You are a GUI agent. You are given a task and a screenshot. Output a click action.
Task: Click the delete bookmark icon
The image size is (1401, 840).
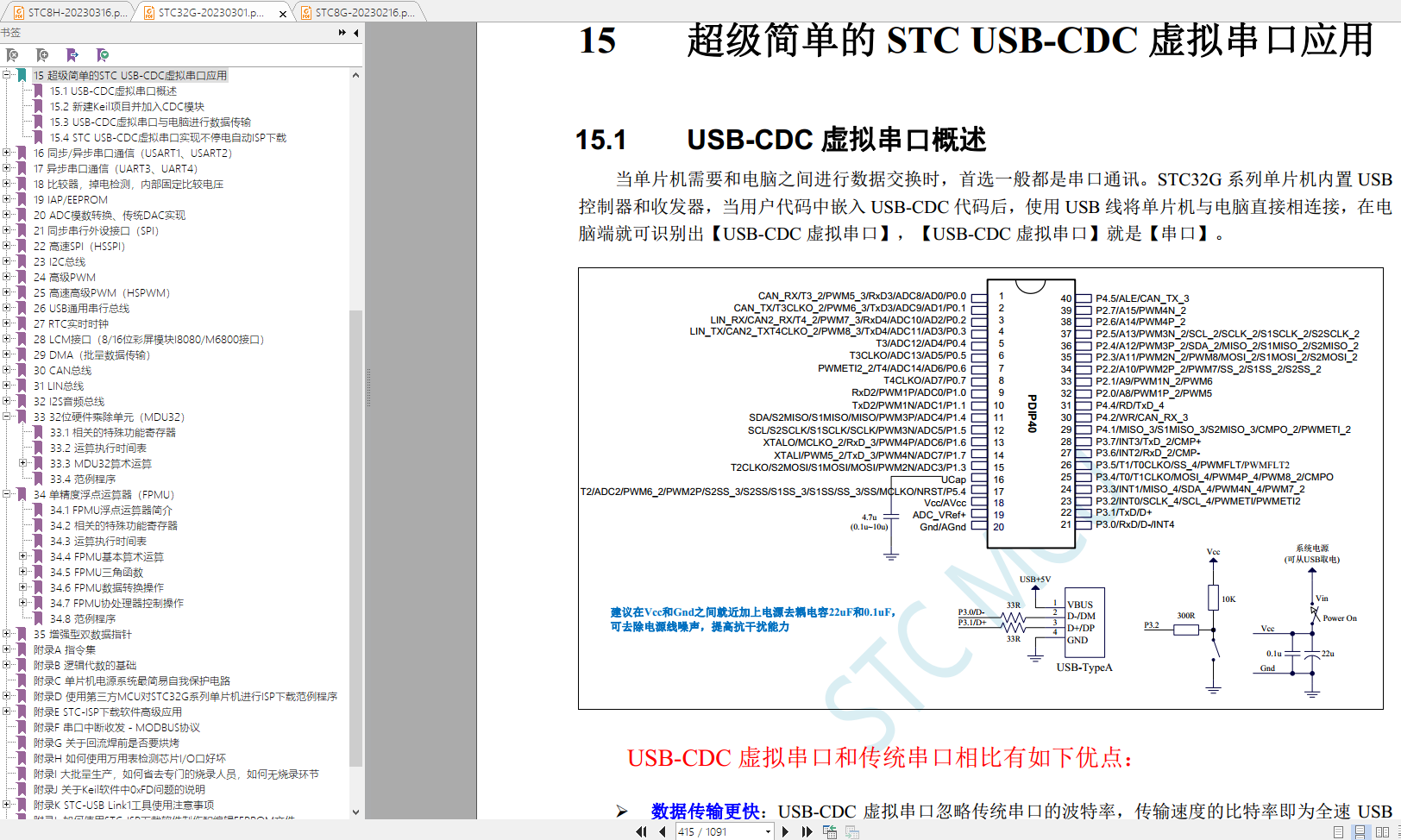click(12, 55)
